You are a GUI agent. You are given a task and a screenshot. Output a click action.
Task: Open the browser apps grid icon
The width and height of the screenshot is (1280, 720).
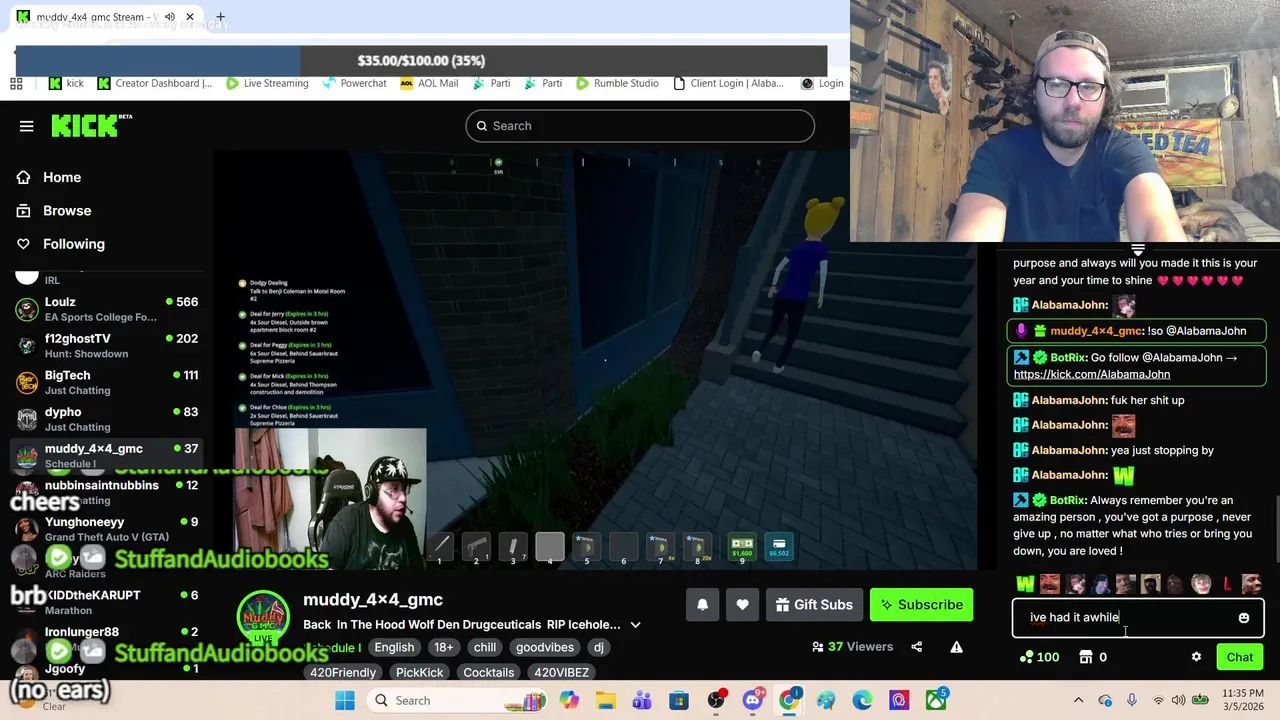(x=16, y=83)
